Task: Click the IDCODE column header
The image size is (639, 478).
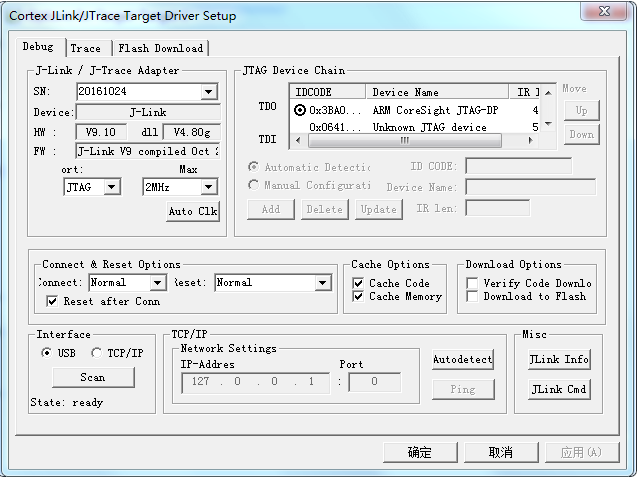Action: click(x=328, y=92)
